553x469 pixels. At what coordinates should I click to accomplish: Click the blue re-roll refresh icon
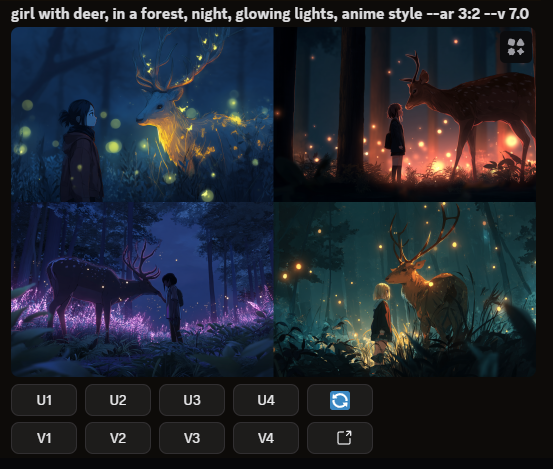(340, 400)
